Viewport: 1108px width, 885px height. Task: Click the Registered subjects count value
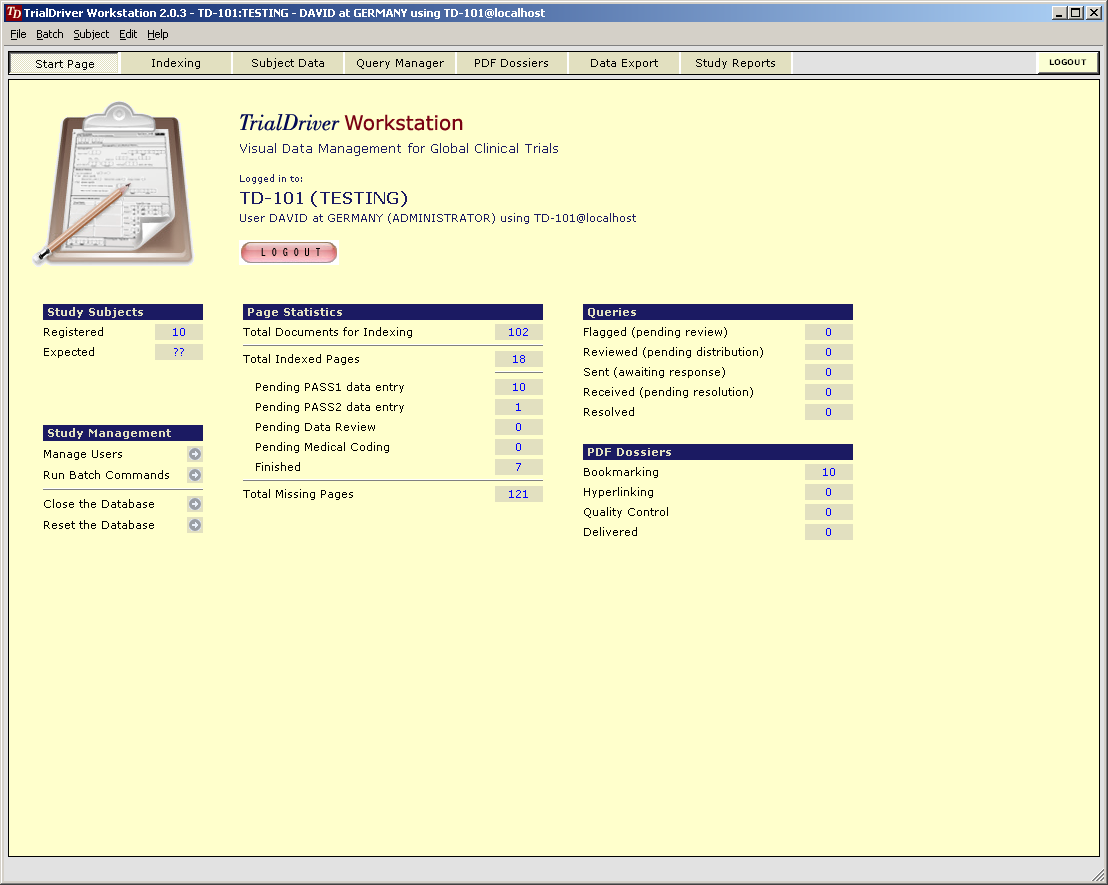coord(179,332)
